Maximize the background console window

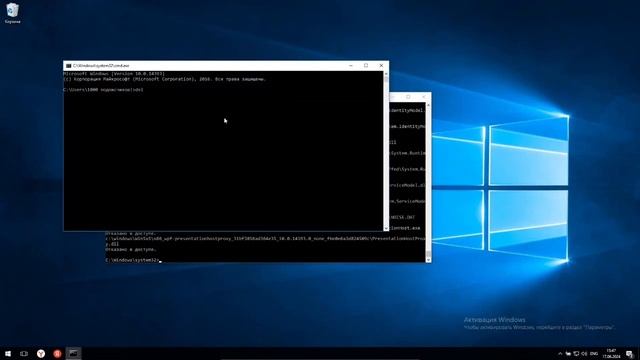coord(408,97)
